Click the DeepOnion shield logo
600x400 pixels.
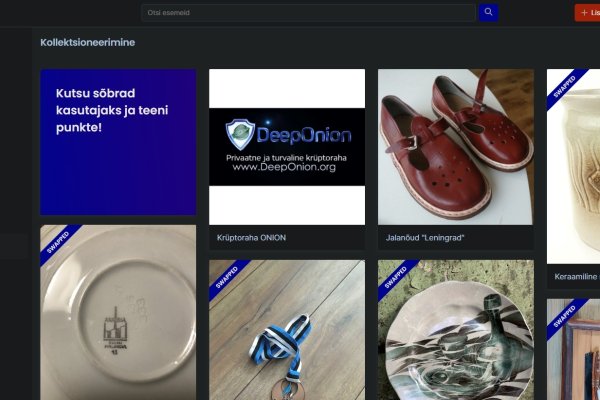(x=239, y=133)
